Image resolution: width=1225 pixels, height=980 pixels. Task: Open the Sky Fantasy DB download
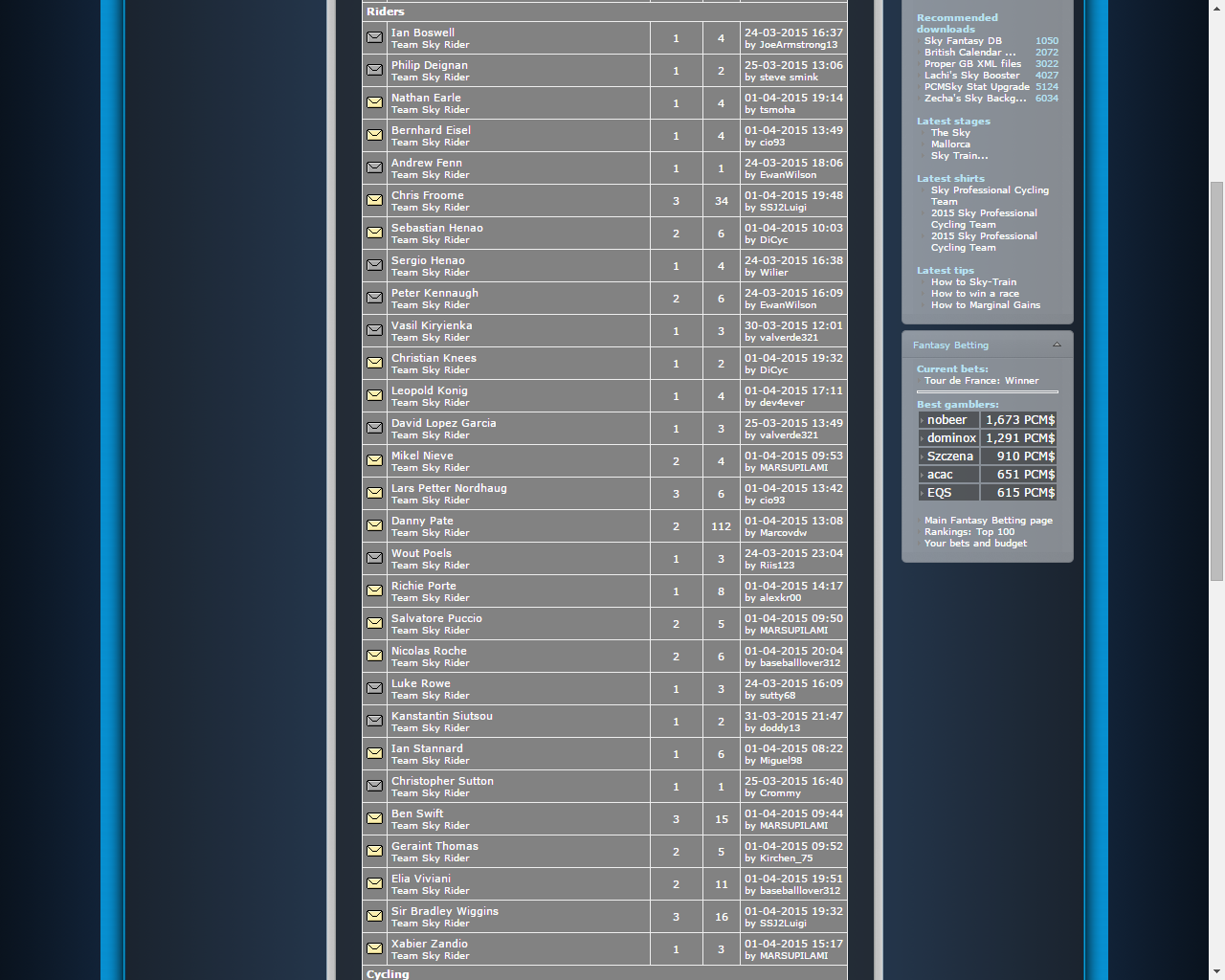tap(963, 41)
